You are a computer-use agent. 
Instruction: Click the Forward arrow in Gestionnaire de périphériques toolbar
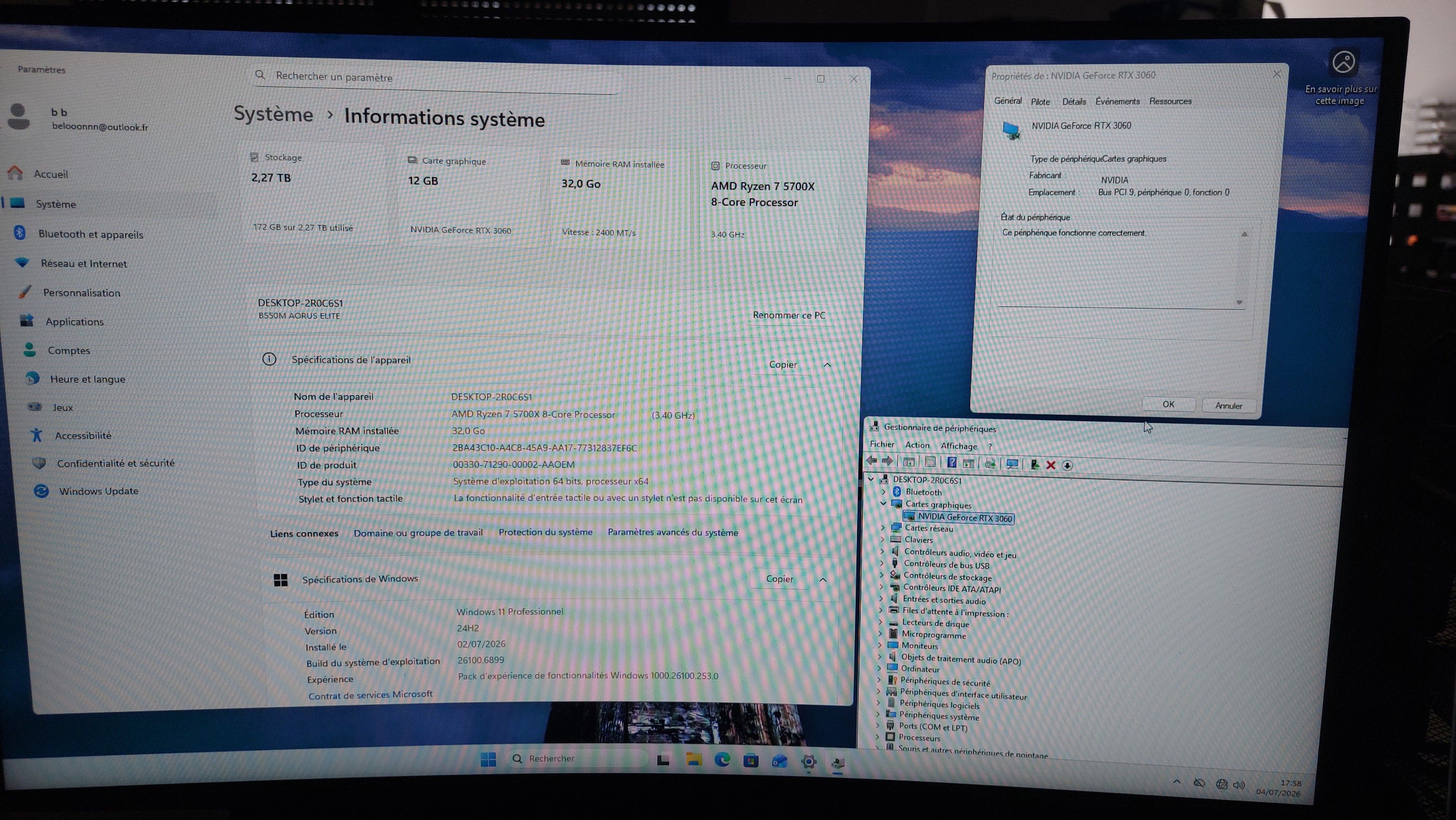[887, 462]
